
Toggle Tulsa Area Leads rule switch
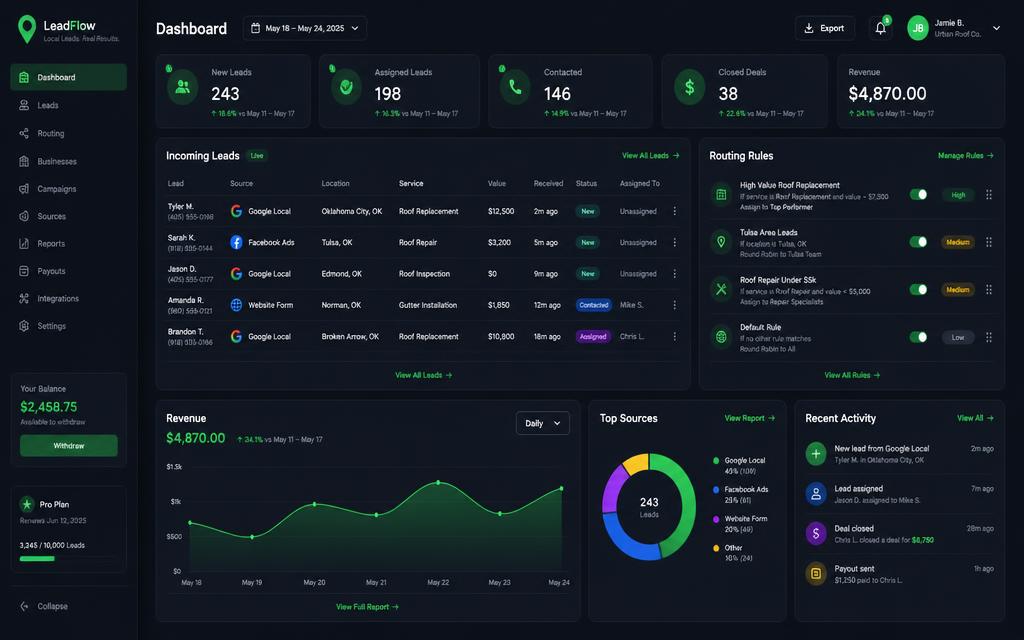[x=918, y=242]
